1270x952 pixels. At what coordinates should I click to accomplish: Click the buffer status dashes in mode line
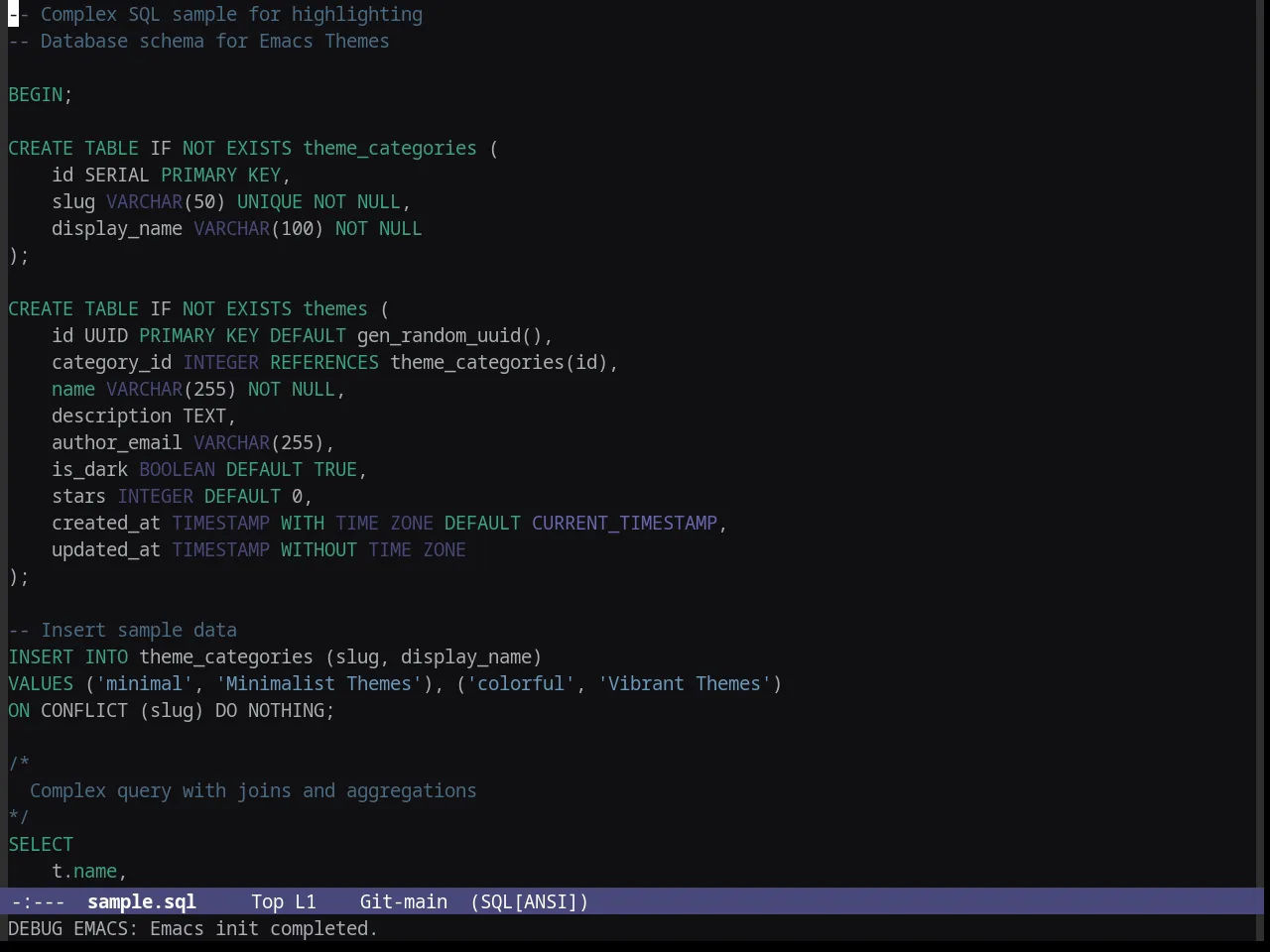tap(38, 901)
